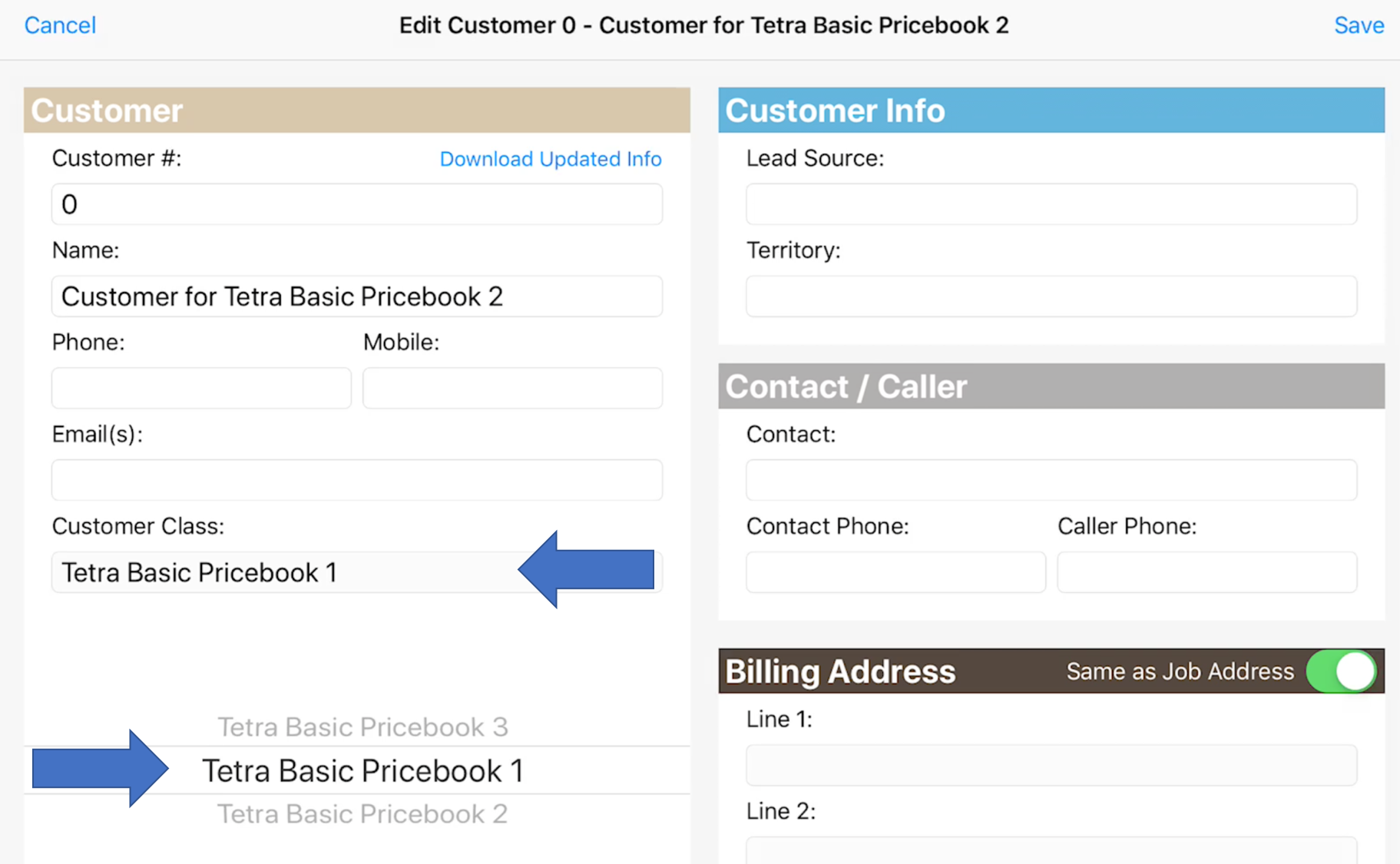Tap Cancel to discard customer edits
This screenshot has height=864, width=1400.
(x=60, y=25)
